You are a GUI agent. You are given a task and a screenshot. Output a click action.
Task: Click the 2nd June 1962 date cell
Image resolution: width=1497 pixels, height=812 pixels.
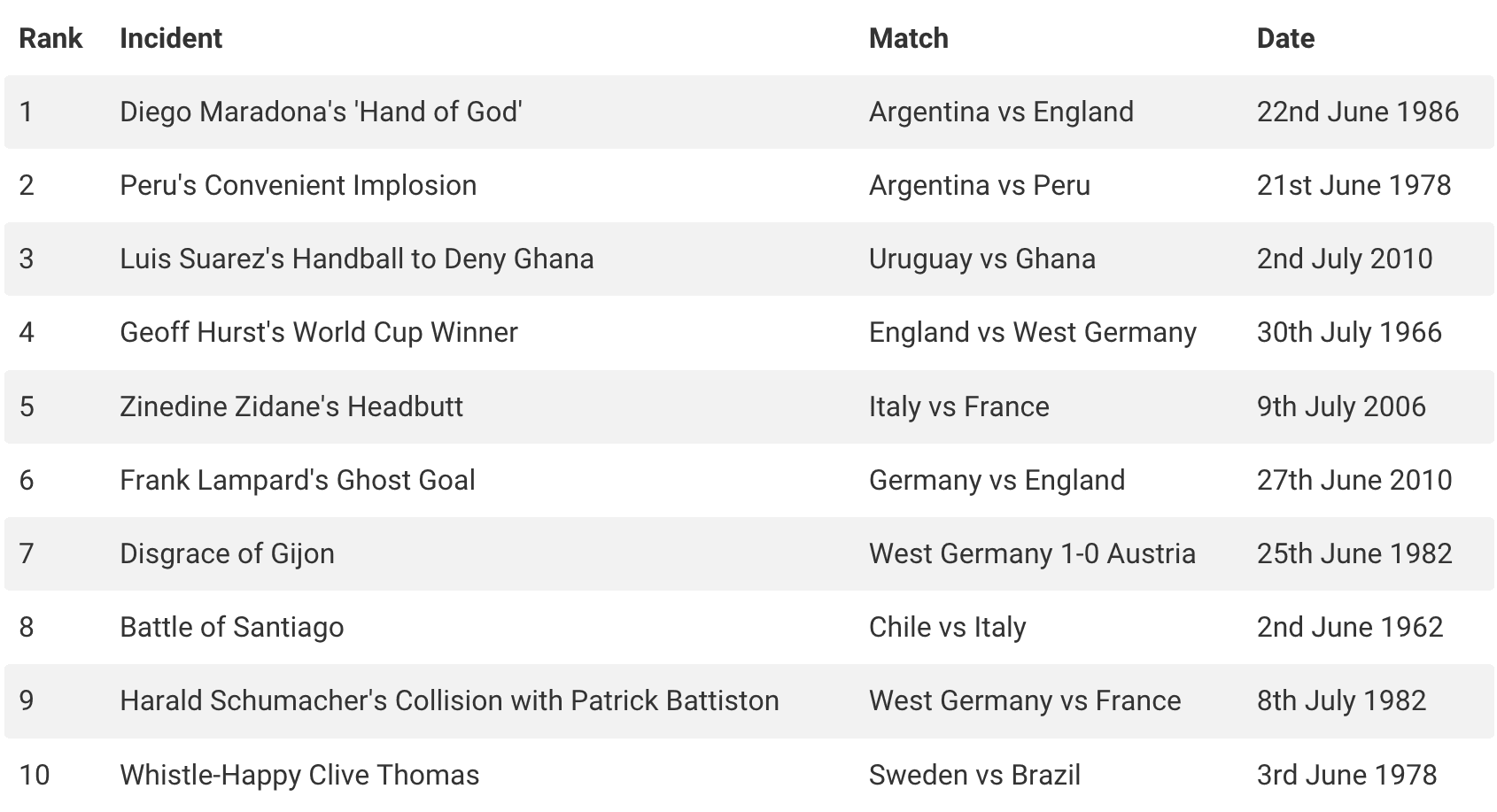[1350, 627]
